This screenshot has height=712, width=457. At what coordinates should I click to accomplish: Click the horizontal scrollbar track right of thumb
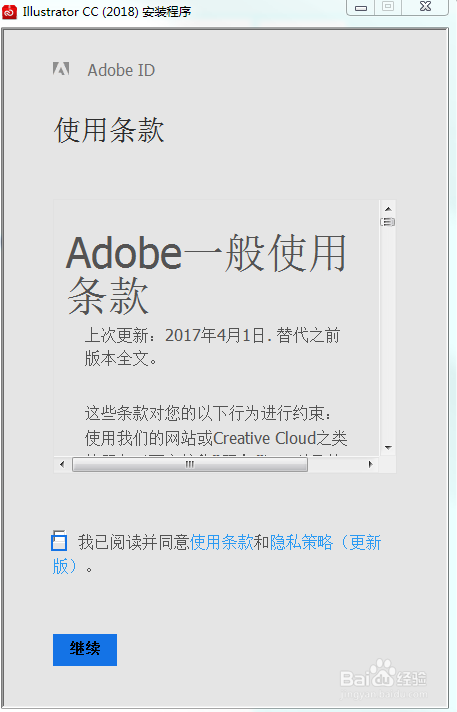pos(336,465)
